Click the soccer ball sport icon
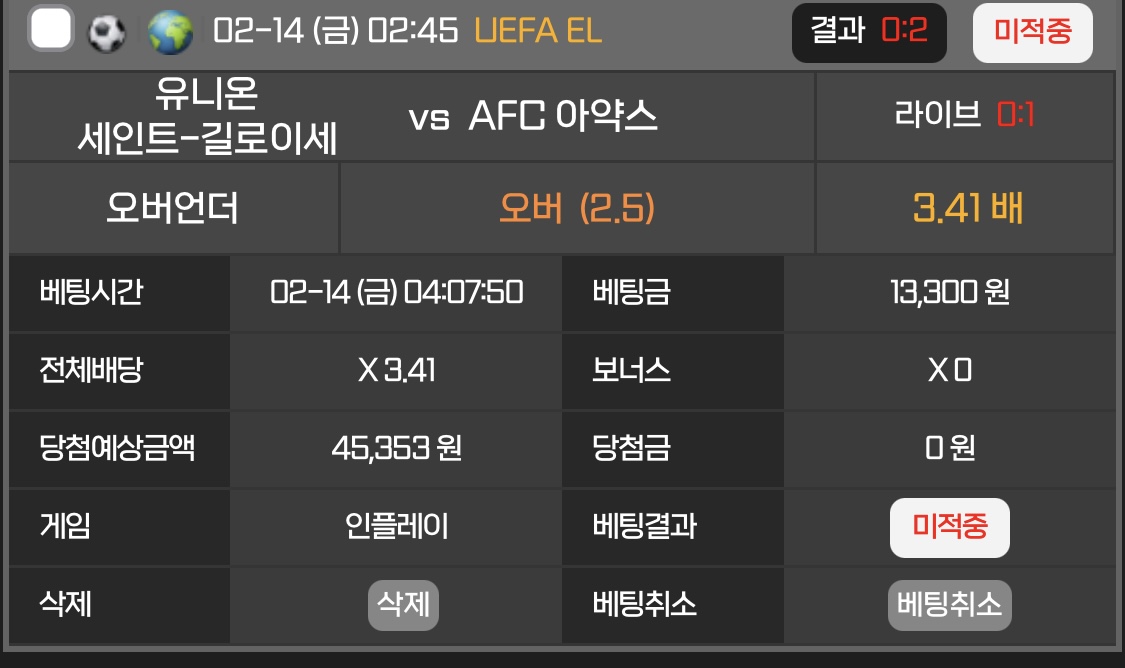 click(107, 33)
